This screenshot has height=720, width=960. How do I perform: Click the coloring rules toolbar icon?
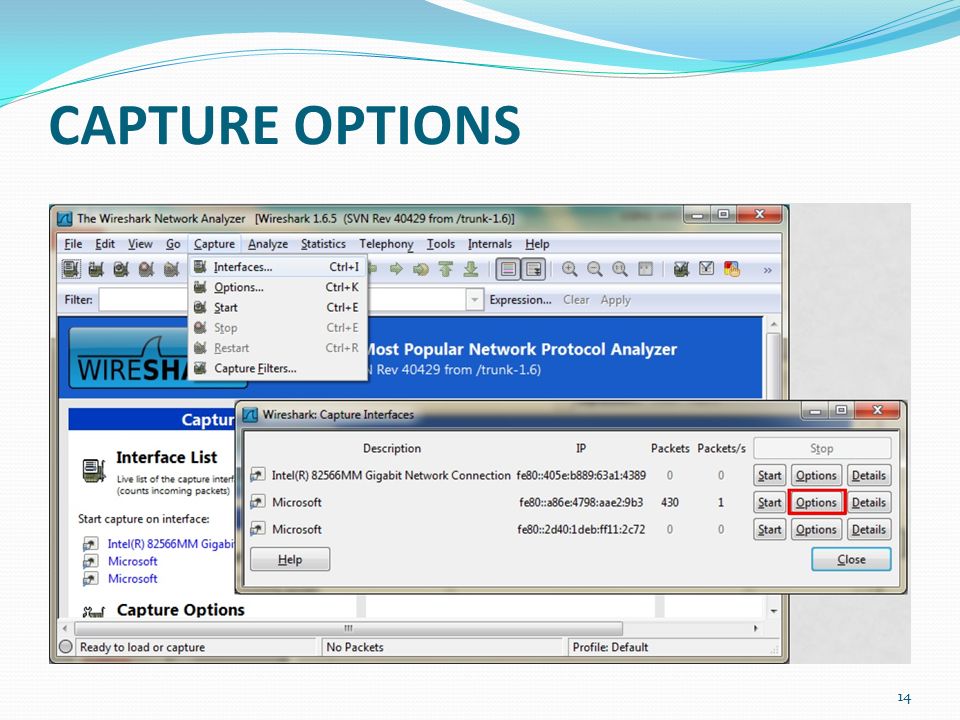732,269
